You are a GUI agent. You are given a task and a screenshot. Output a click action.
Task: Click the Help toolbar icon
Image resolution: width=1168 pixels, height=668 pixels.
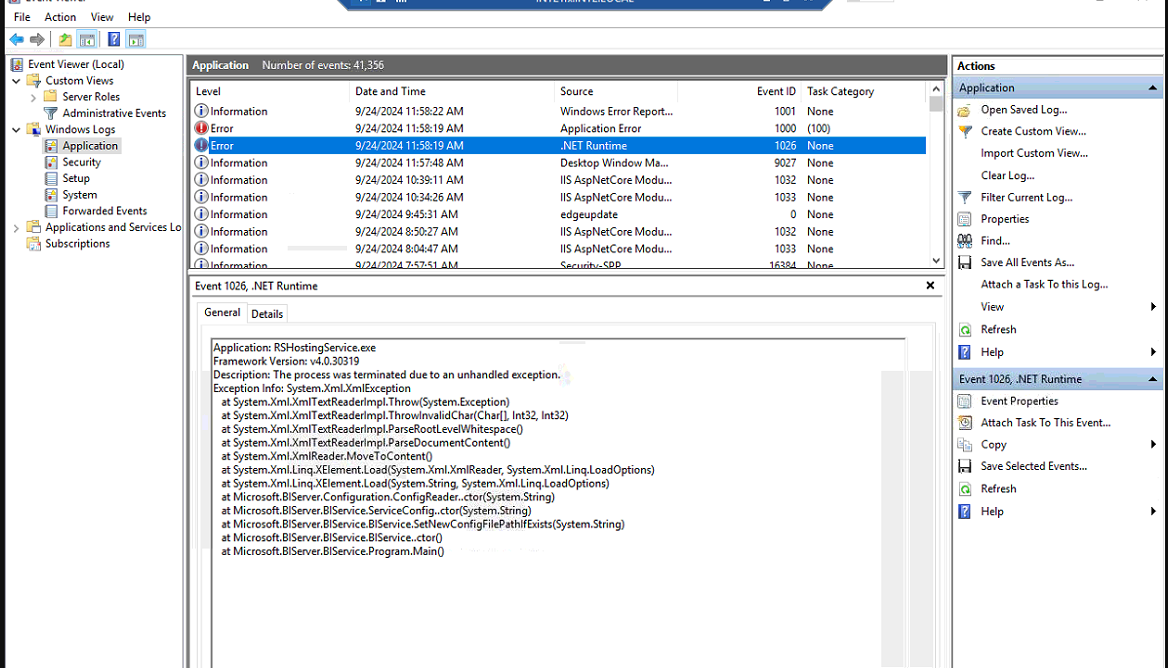tap(113, 38)
